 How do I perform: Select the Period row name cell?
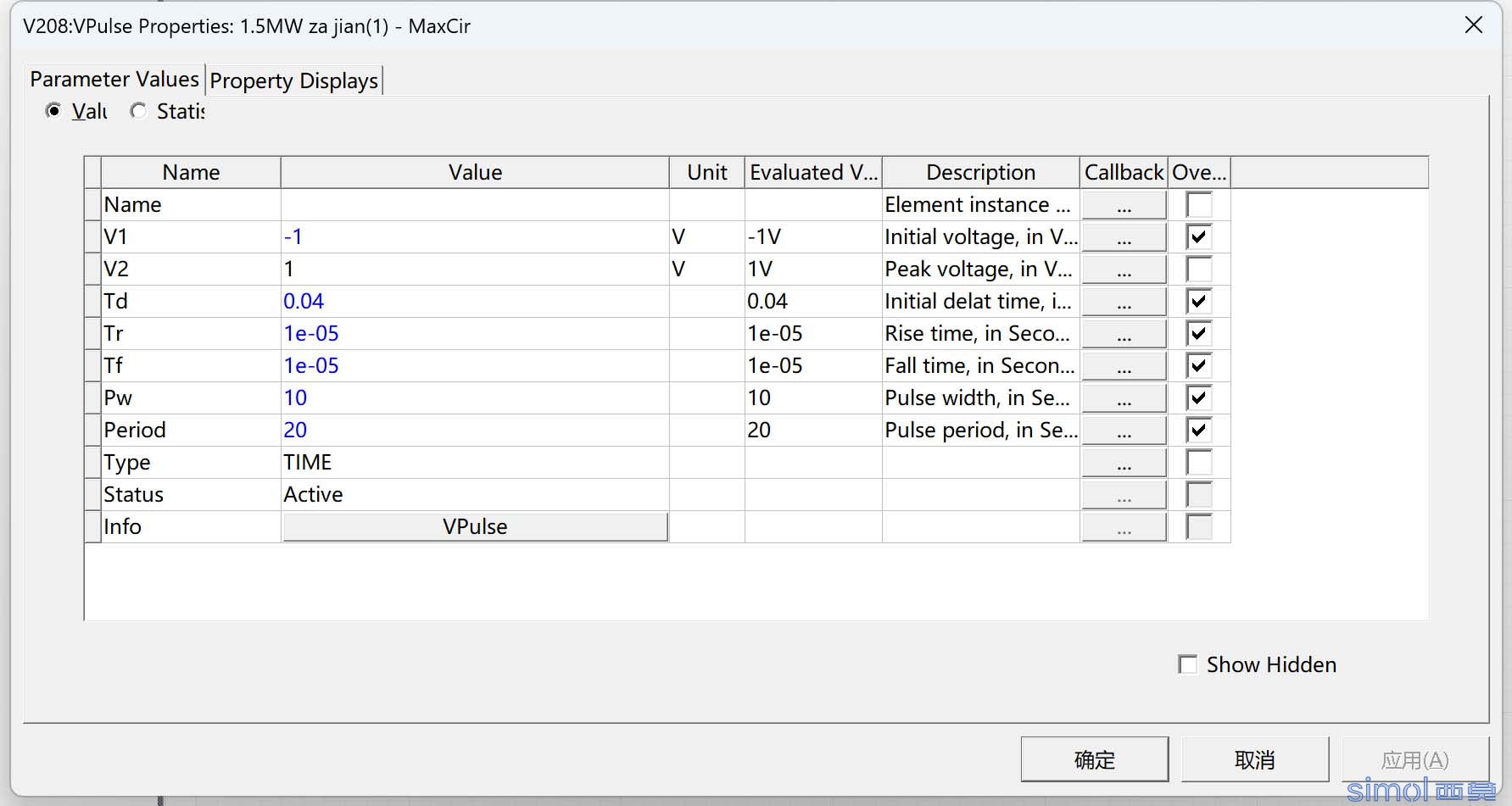point(191,431)
